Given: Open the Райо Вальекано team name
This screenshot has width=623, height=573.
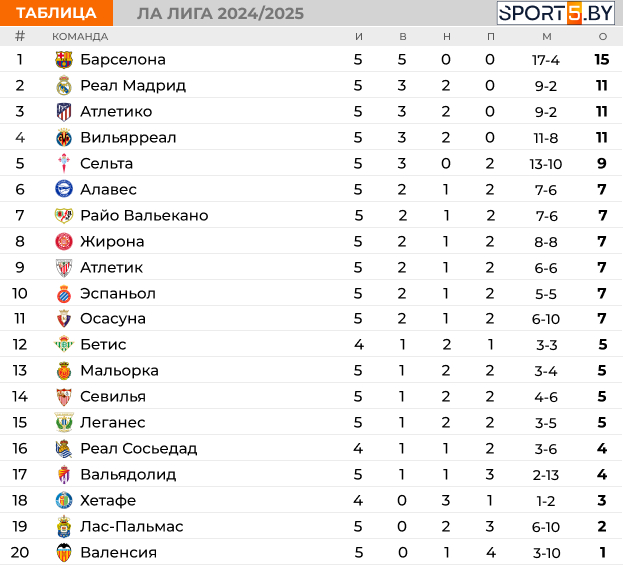Looking at the screenshot, I should pos(144,215).
